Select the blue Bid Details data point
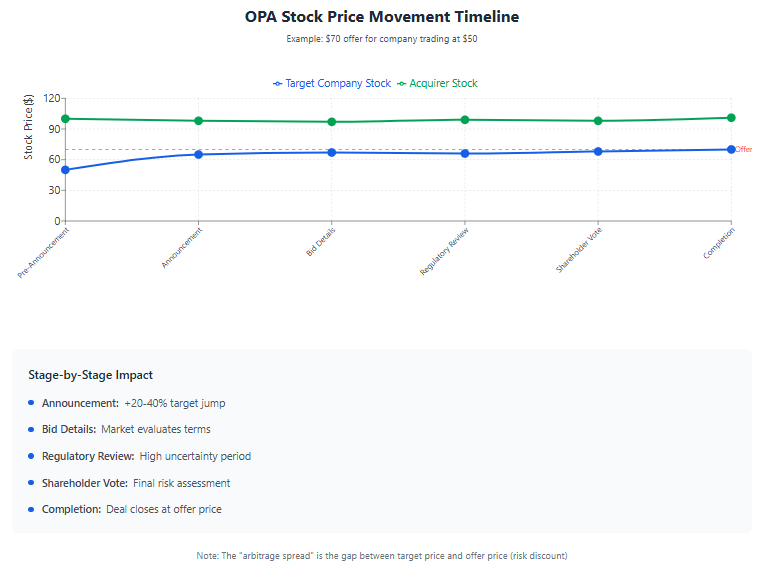Viewport: 765px width, 582px height. pos(332,153)
